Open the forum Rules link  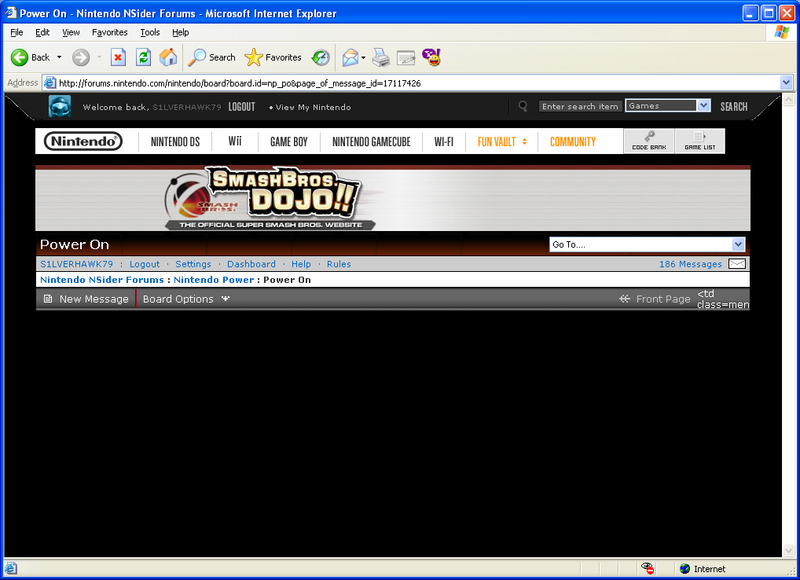(339, 264)
